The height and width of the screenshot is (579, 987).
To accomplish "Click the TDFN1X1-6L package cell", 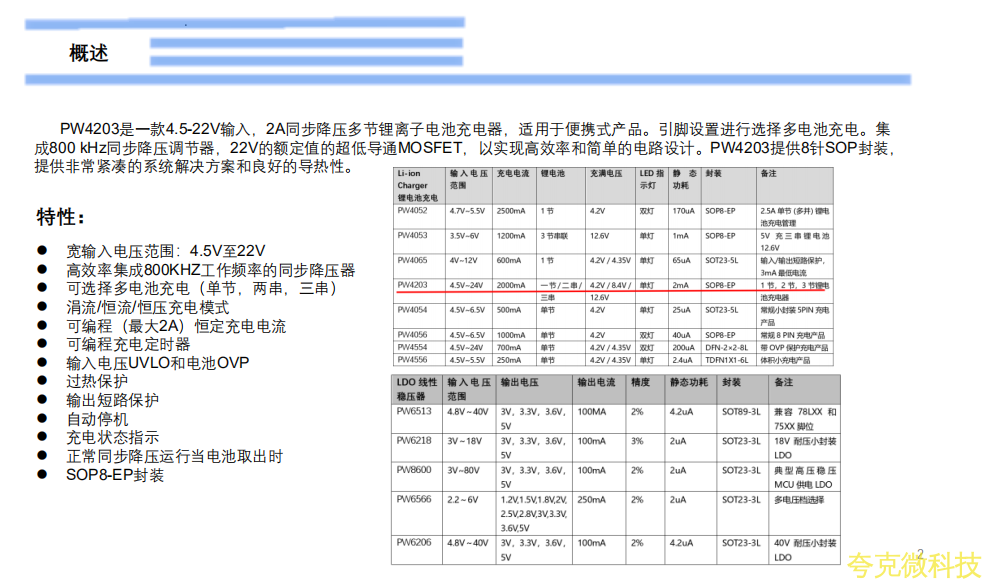I will point(728,359).
